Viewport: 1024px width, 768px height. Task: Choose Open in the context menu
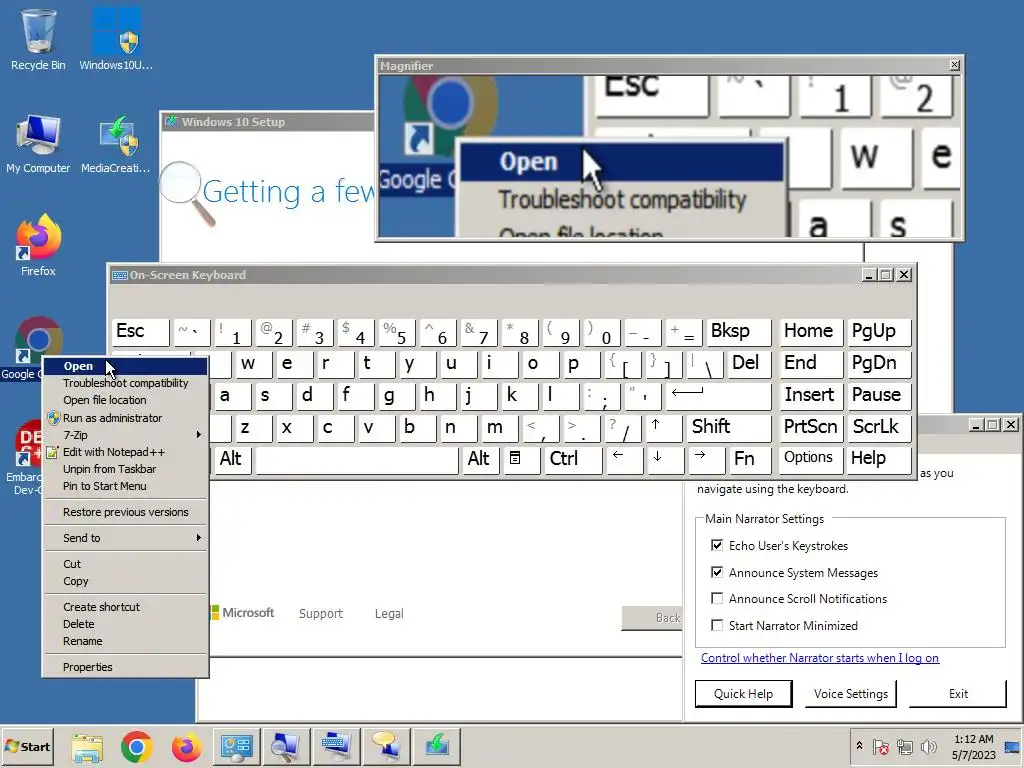tap(124, 366)
